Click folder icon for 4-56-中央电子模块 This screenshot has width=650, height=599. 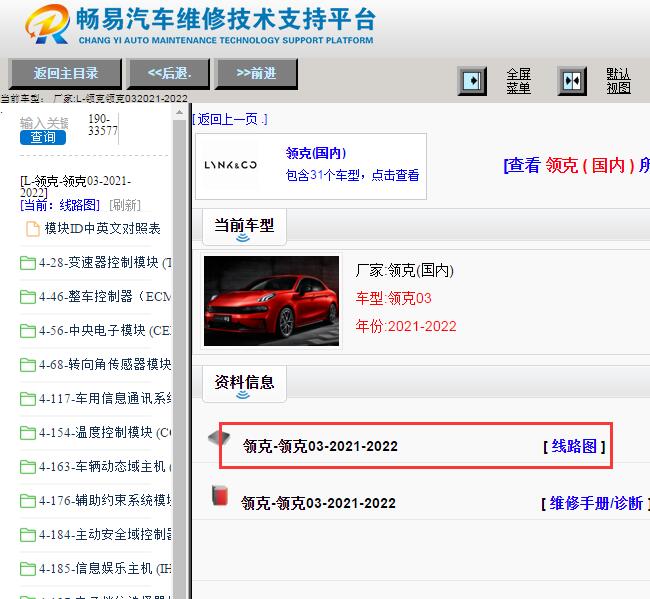(x=28, y=331)
